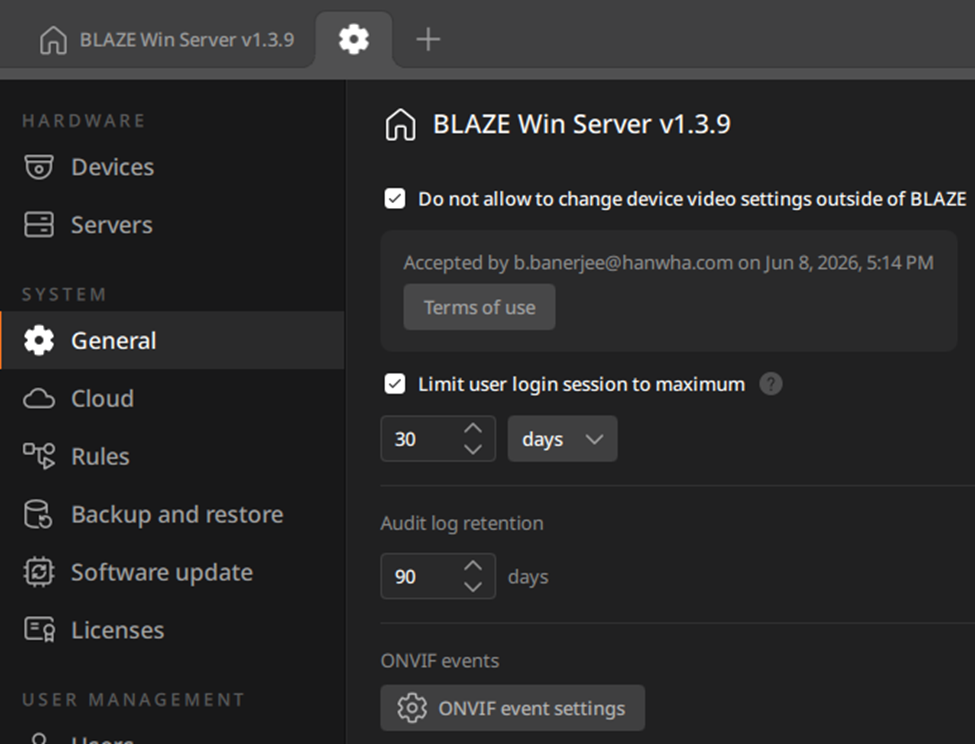Click the Cloud icon
Image resolution: width=975 pixels, height=744 pixels.
click(x=39, y=398)
